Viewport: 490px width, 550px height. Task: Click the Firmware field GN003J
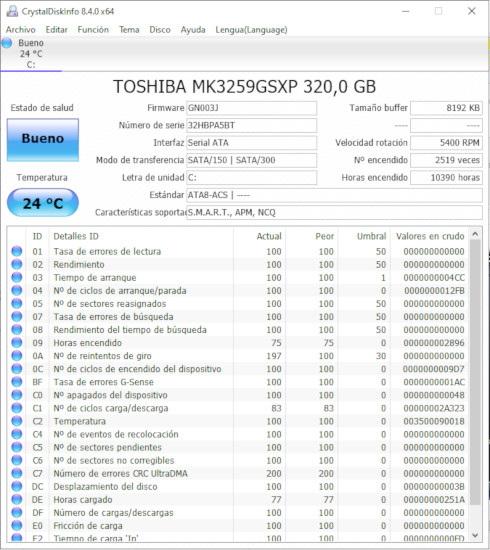point(251,108)
